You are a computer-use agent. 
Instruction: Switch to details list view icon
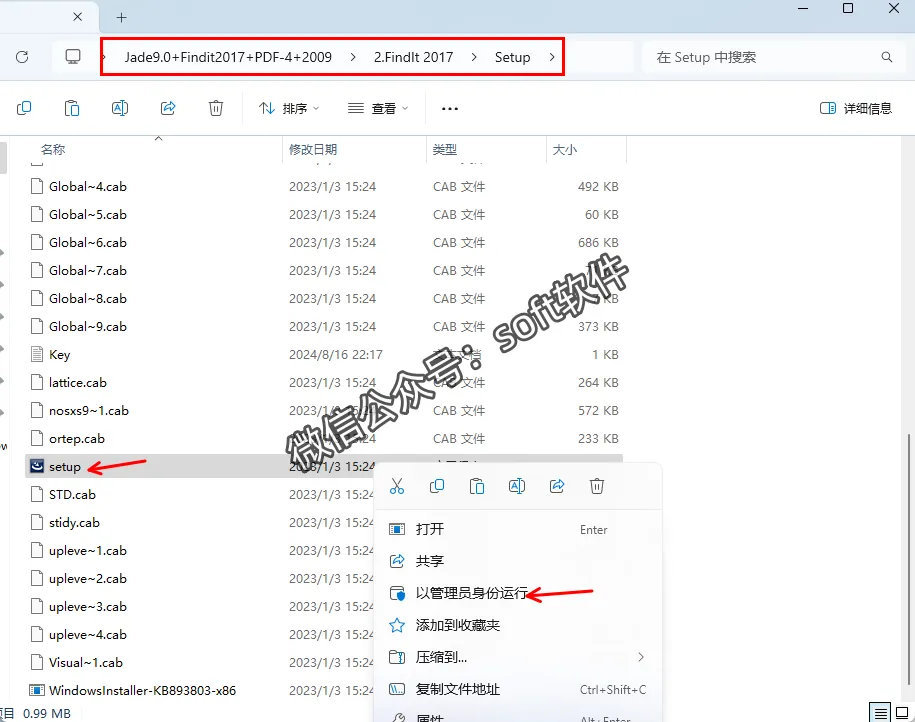(881, 712)
